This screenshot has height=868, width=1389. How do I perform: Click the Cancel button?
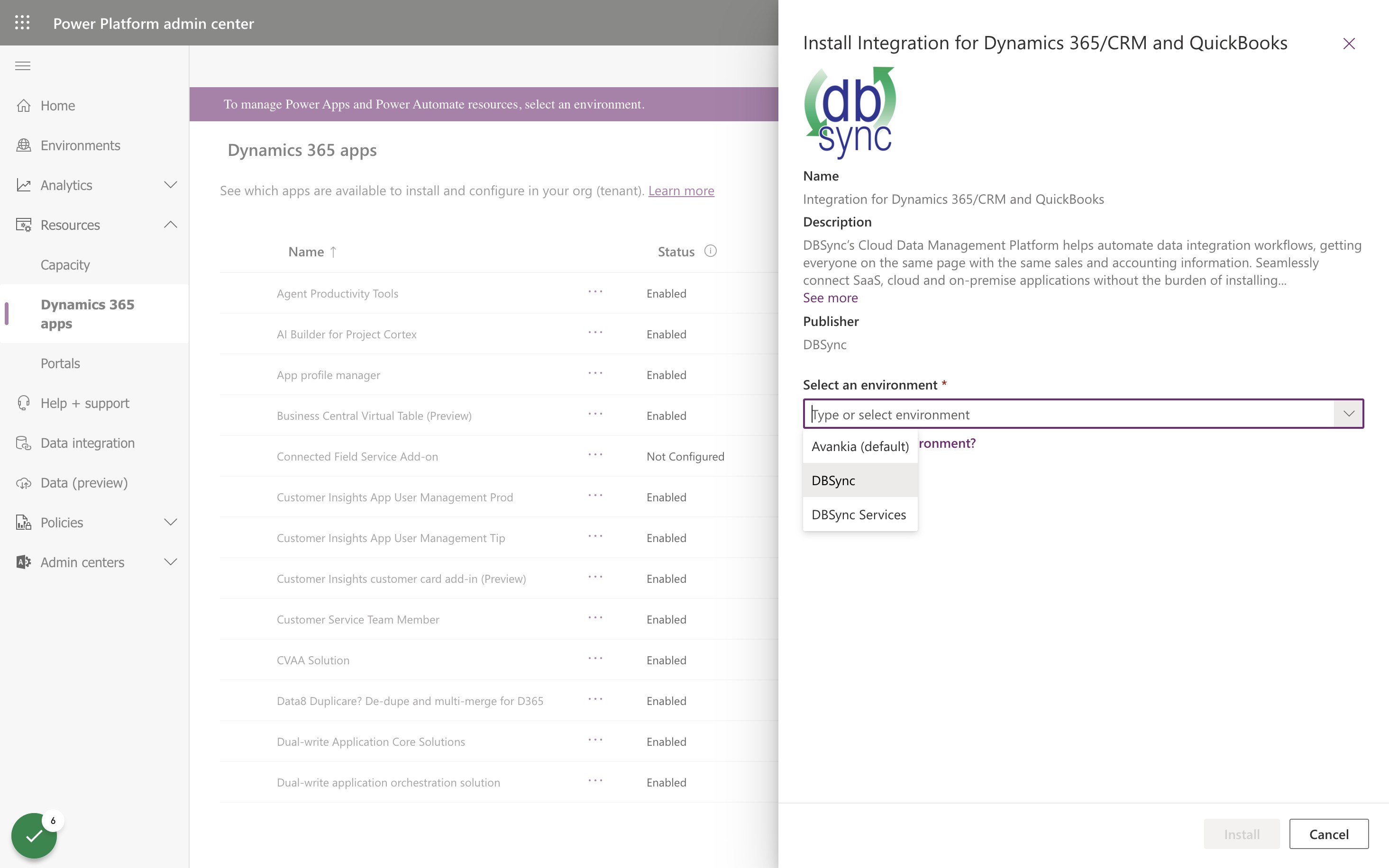click(1329, 834)
